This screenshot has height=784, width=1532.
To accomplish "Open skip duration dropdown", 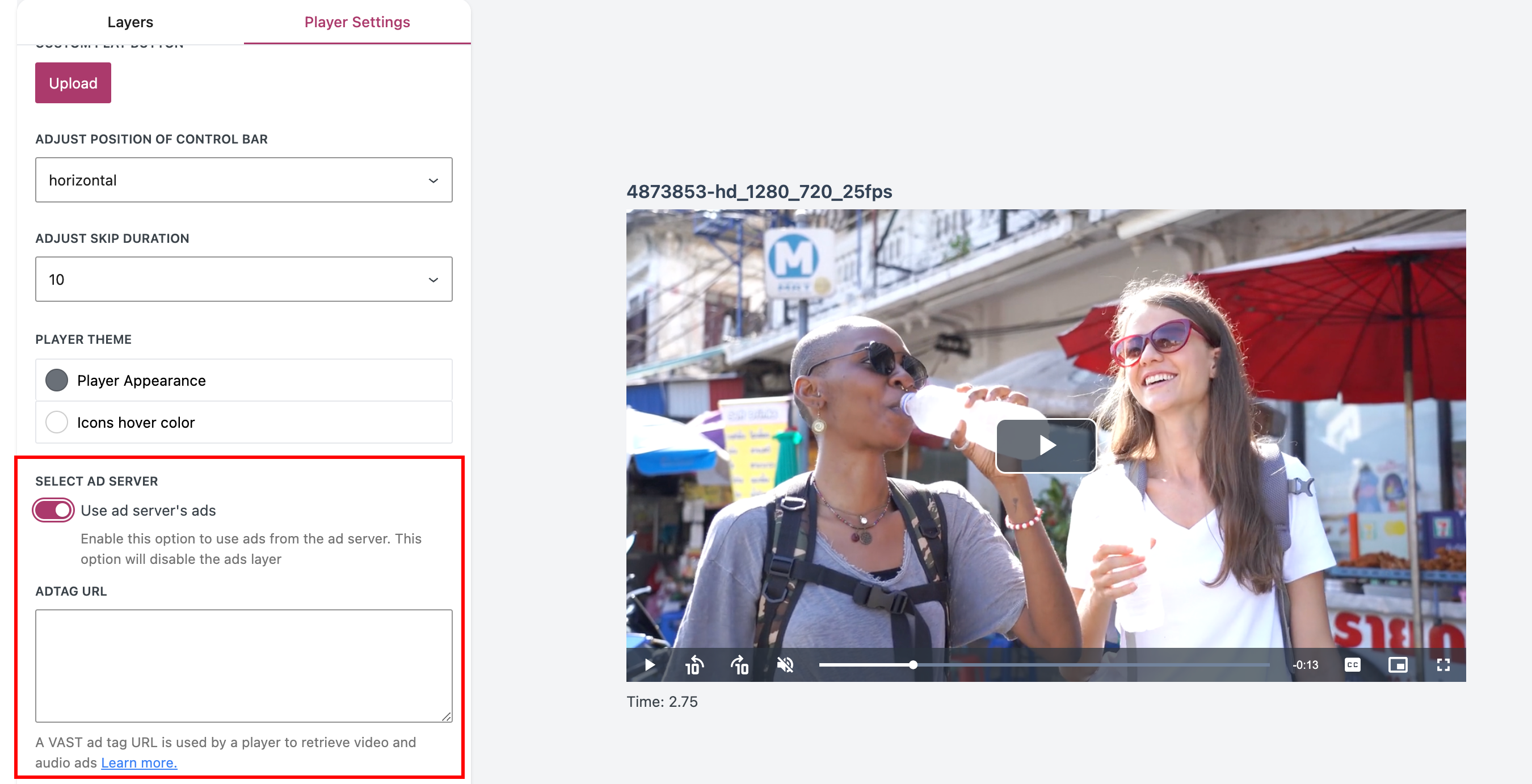I will (x=243, y=279).
